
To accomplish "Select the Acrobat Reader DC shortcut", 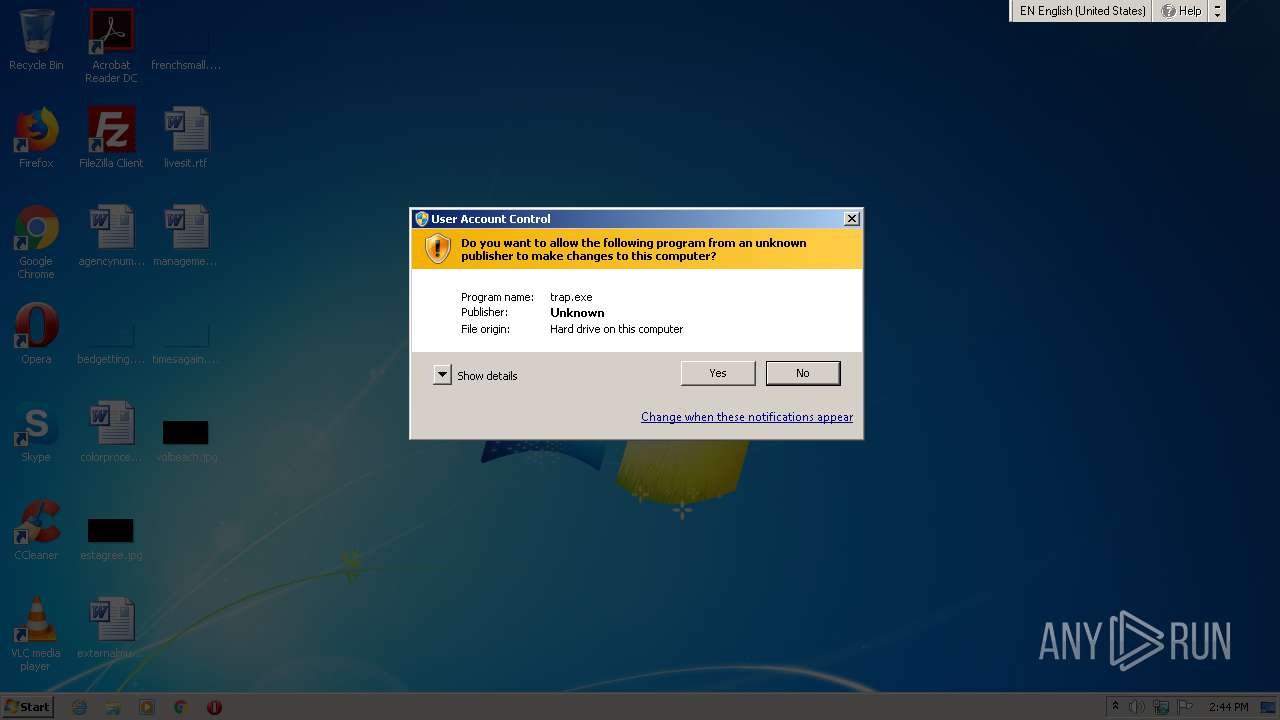I will point(111,46).
